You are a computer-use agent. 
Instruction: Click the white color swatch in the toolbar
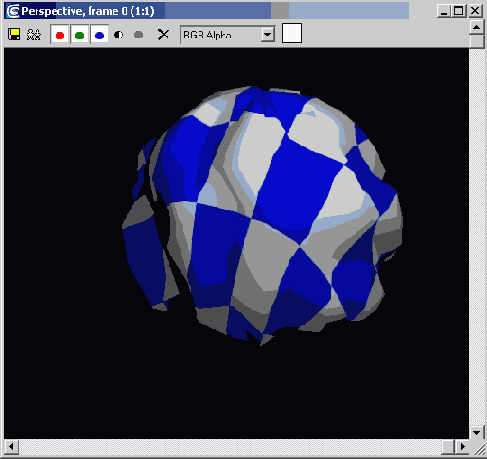292,33
